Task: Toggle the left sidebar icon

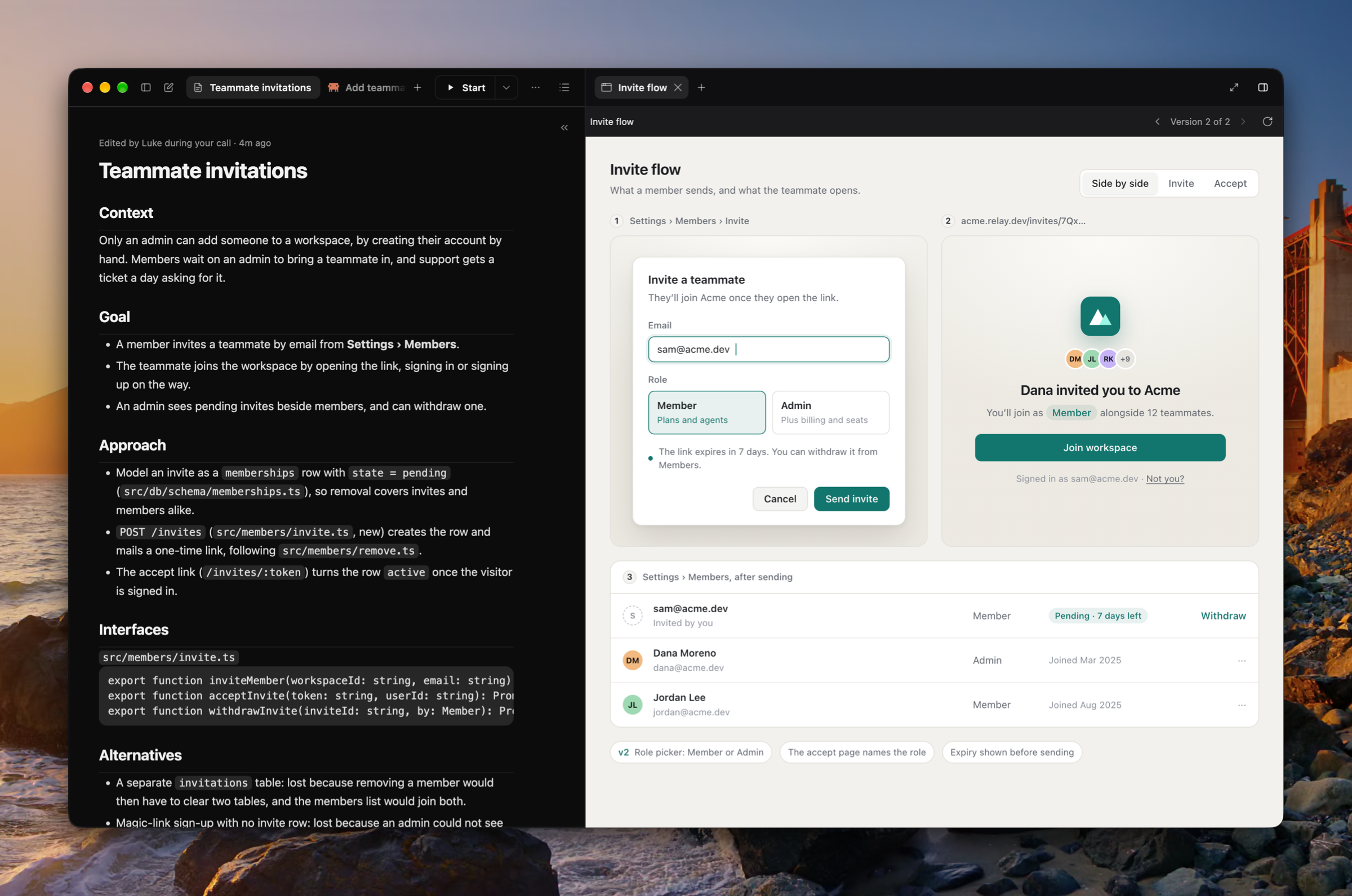Action: click(146, 87)
